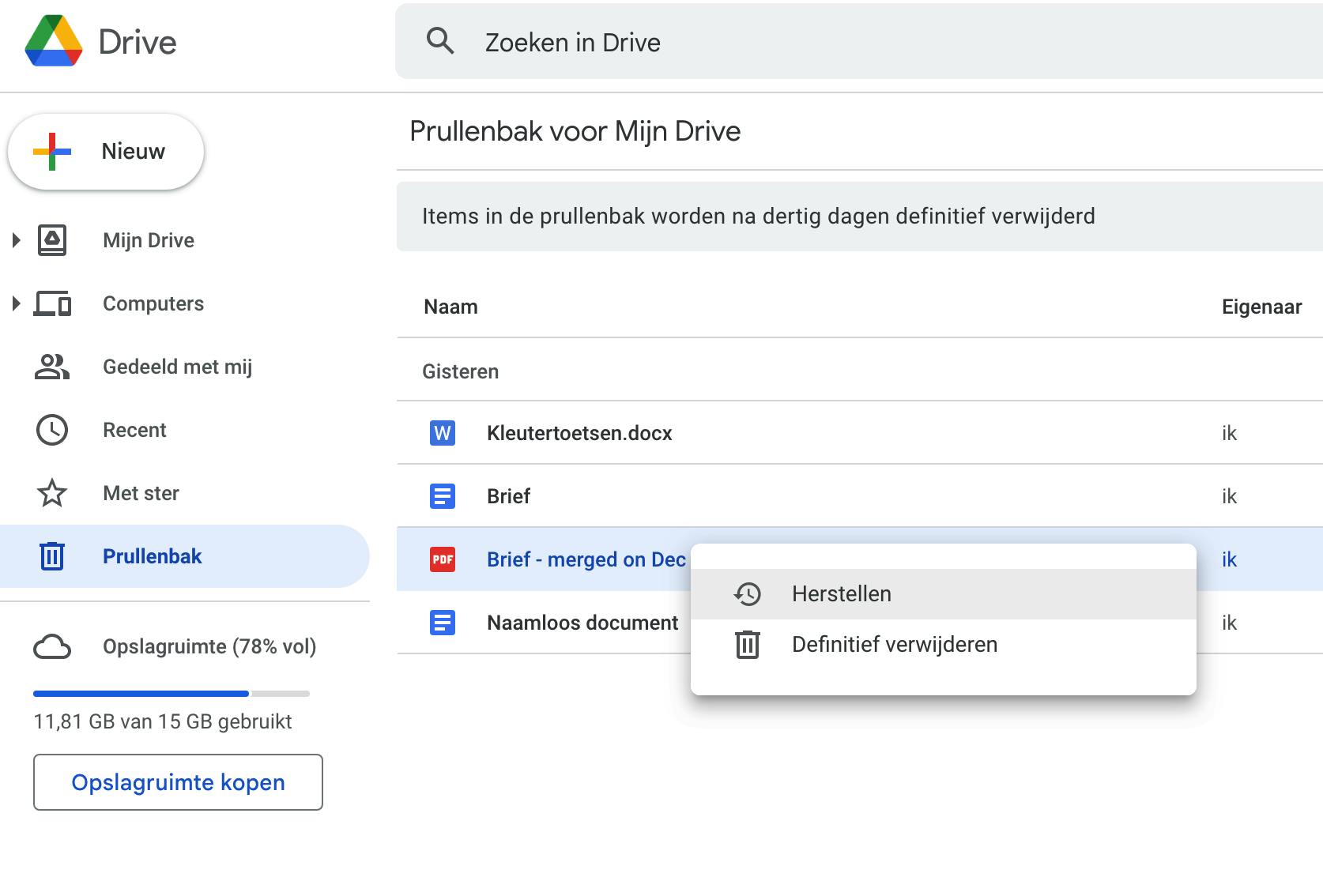Viewport: 1323px width, 896px height.
Task: Click the Recent clock icon
Action: pos(52,430)
